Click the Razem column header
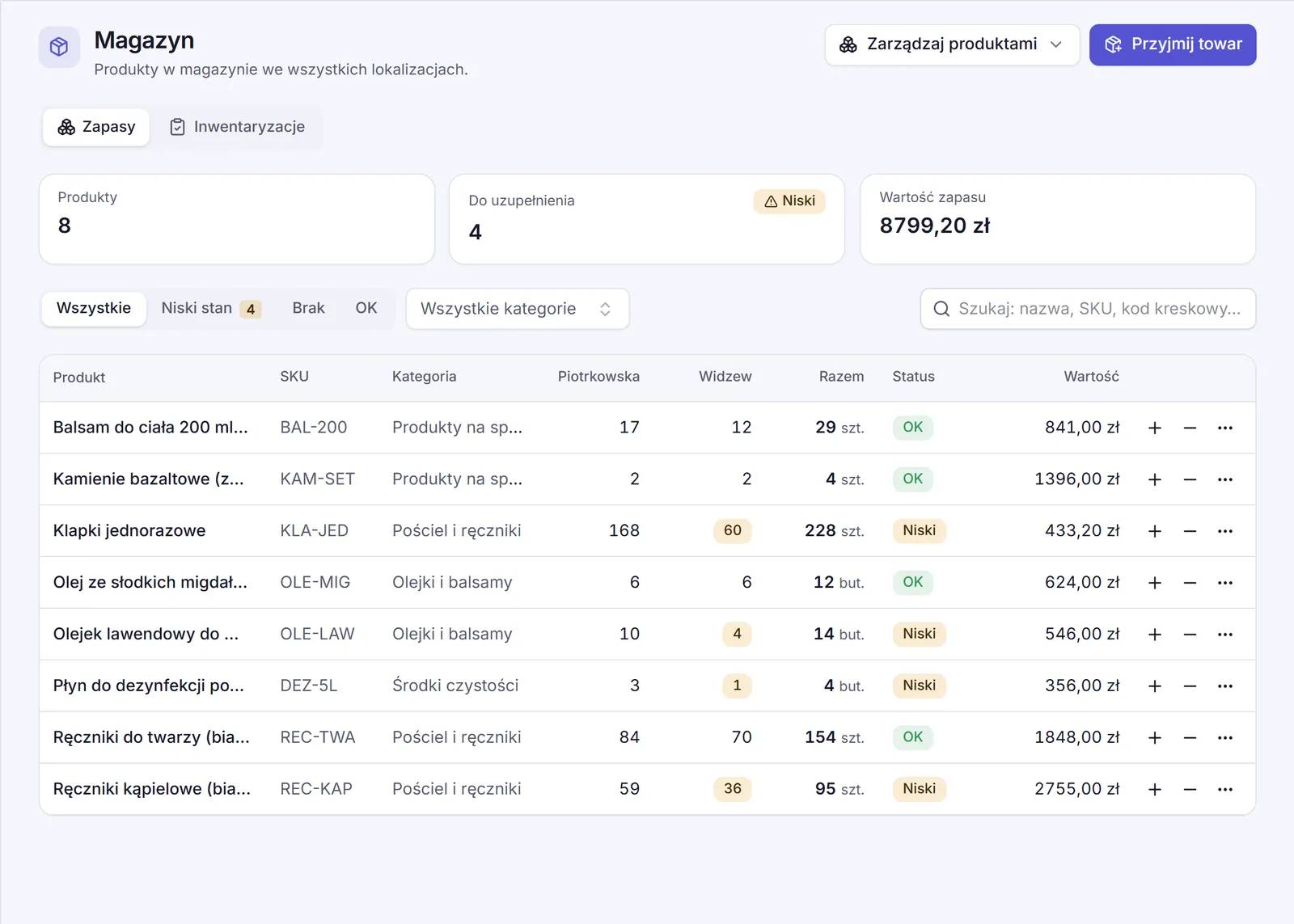 pyautogui.click(x=841, y=377)
